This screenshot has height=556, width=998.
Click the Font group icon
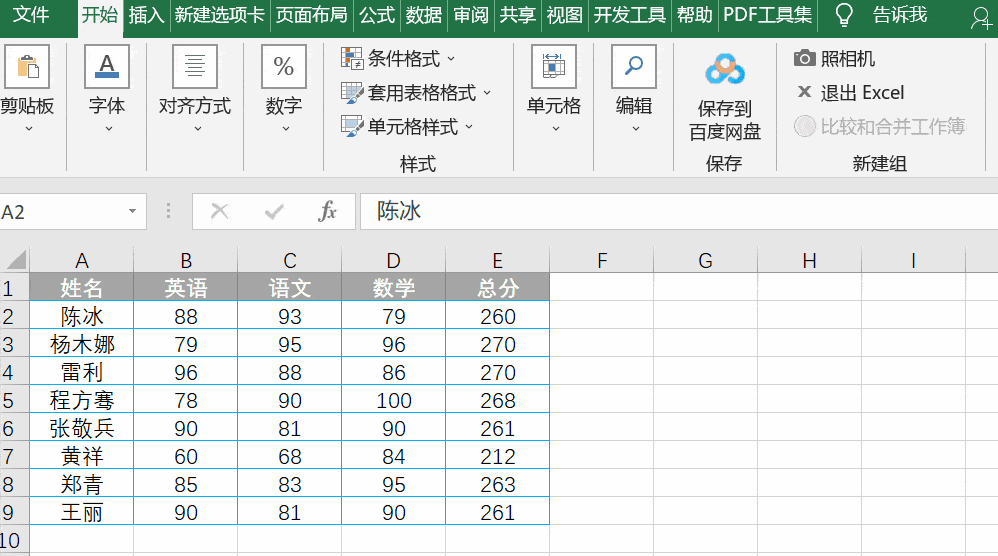(x=107, y=66)
